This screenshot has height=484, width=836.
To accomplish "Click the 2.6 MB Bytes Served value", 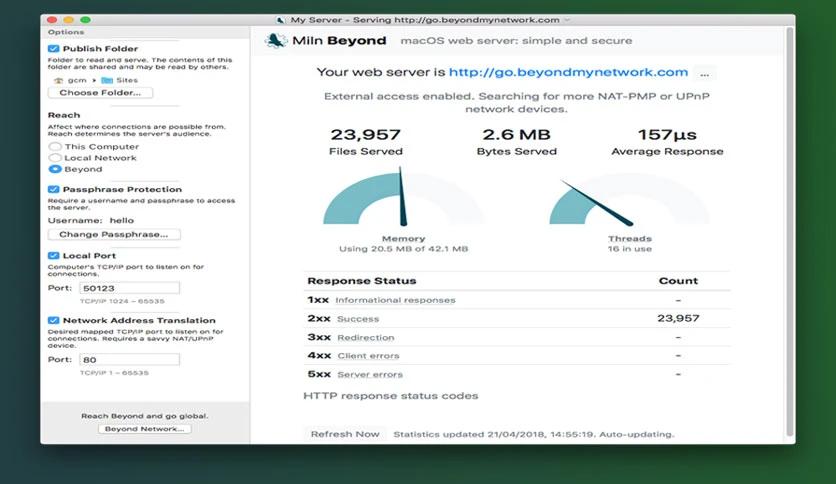I will click(x=516, y=134).
